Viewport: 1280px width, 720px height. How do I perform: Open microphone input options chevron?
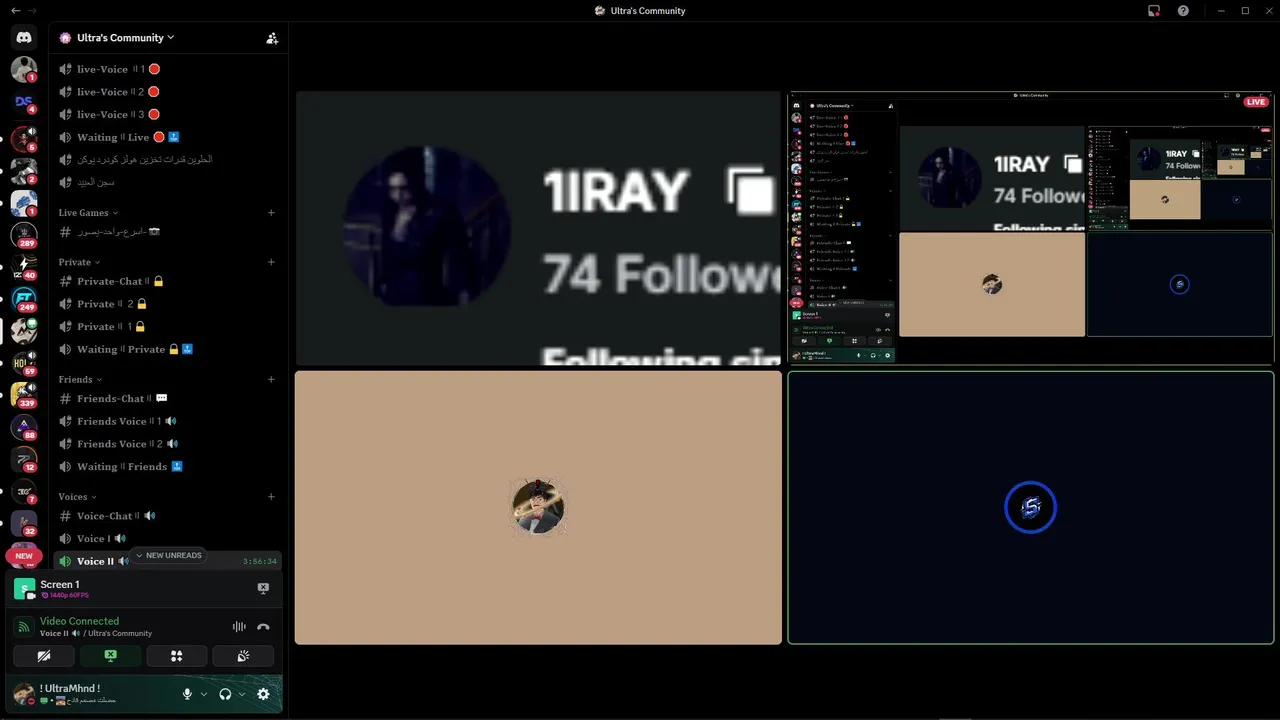click(204, 694)
